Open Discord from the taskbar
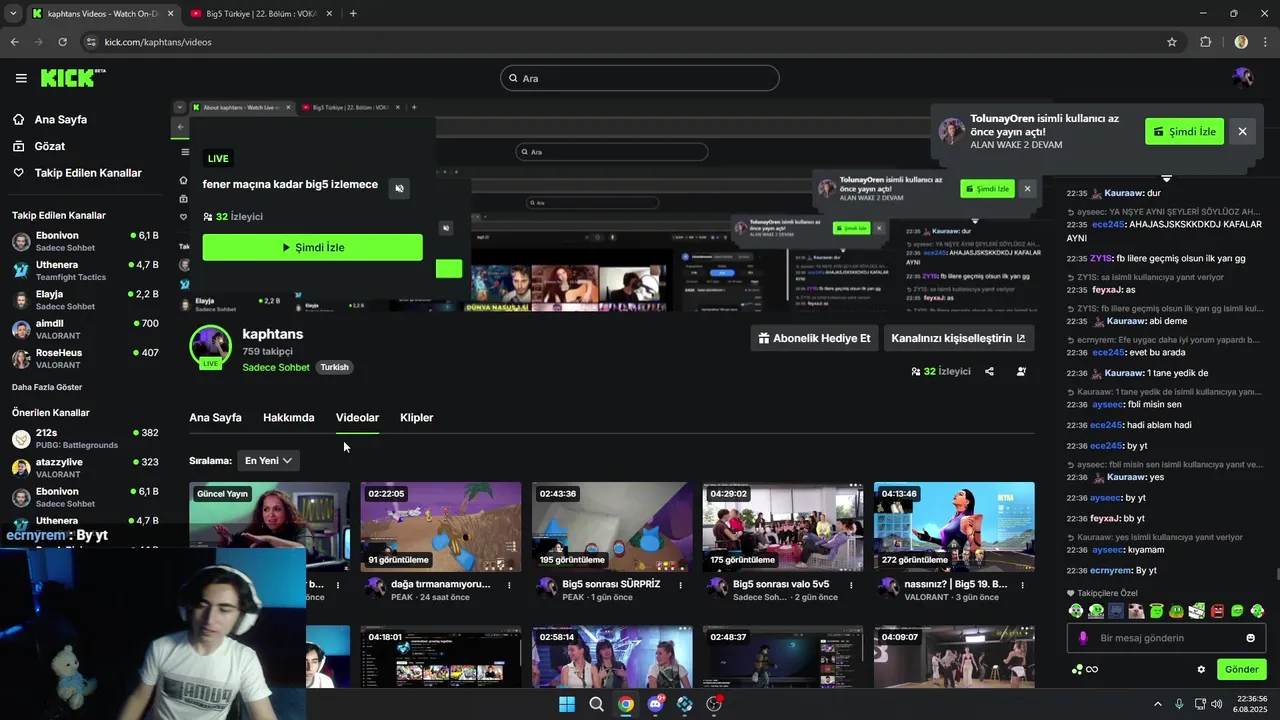Image resolution: width=1280 pixels, height=720 pixels. coord(655,704)
